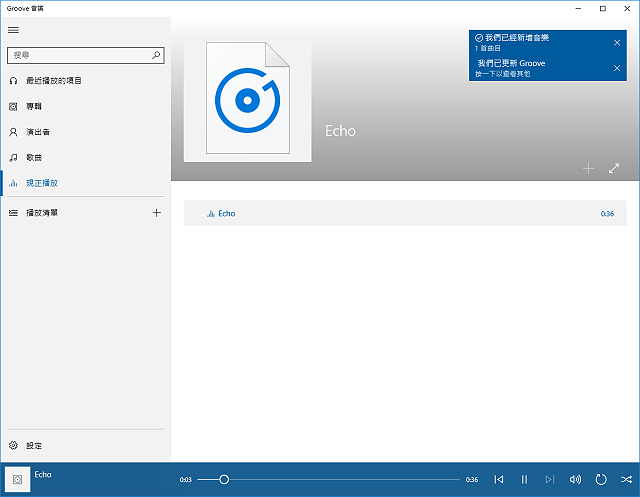Create new playlist with plus icon
640x497 pixels.
[x=157, y=213]
